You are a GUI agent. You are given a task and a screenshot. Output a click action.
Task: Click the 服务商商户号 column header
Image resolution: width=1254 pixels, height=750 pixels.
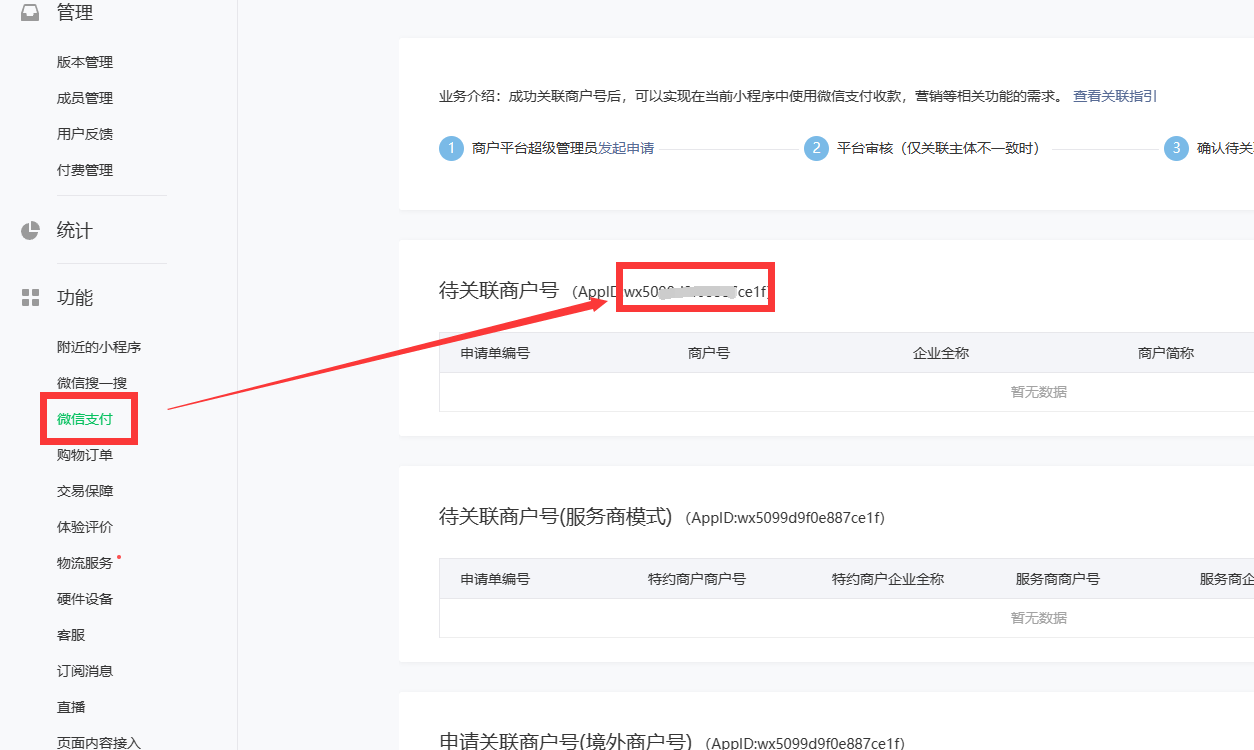point(1058,579)
